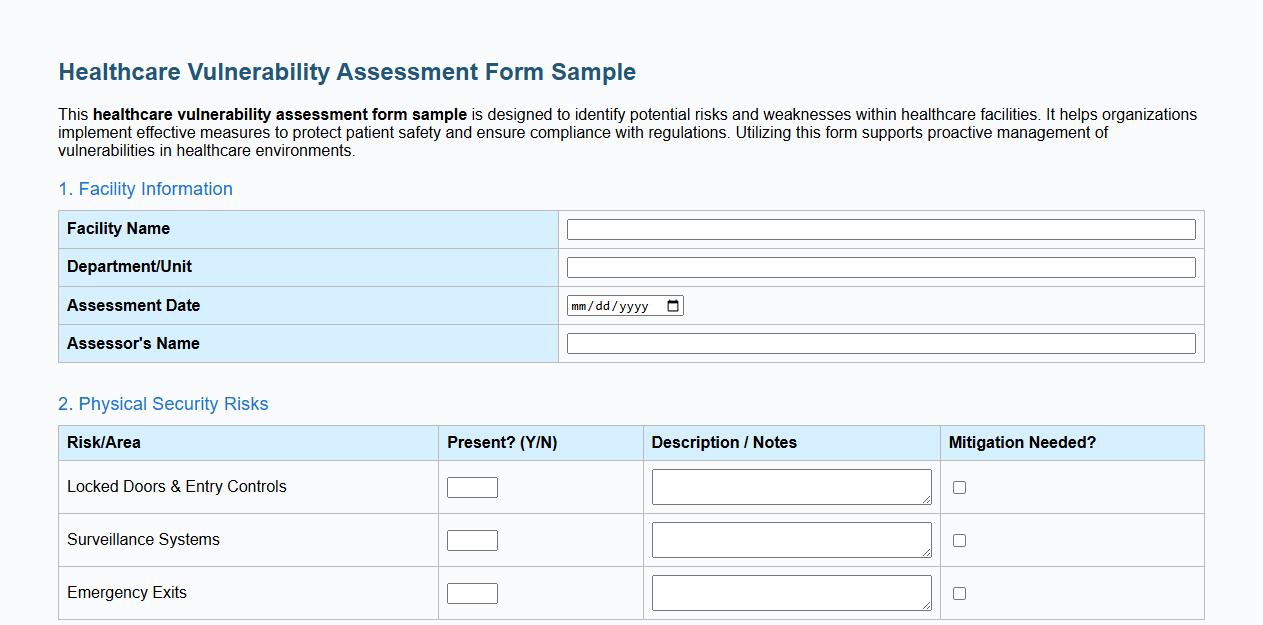Open the calendar picker for Assessment Date
Image resolution: width=1263 pixels, height=625 pixels.
pos(673,305)
